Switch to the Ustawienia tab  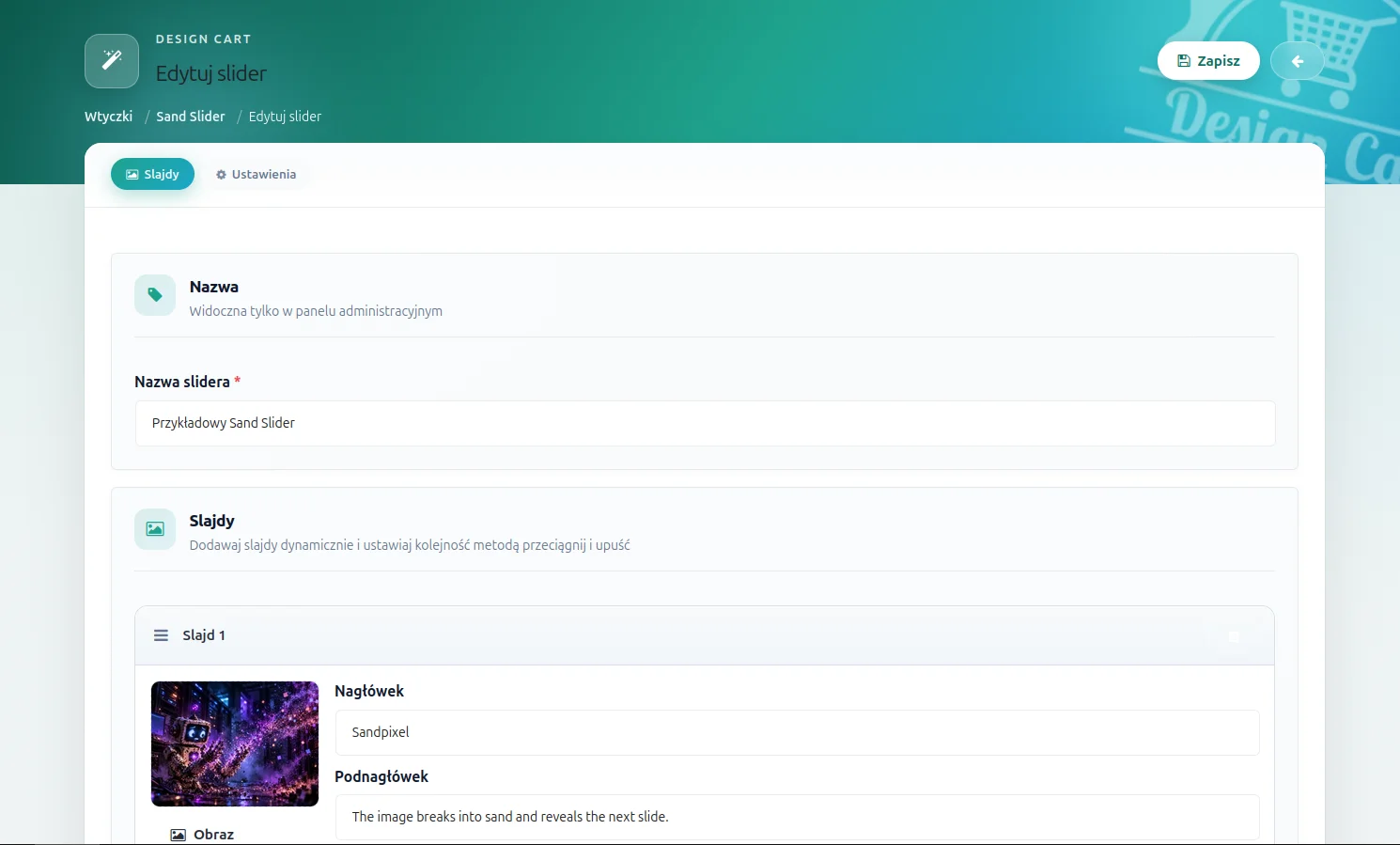(x=256, y=174)
